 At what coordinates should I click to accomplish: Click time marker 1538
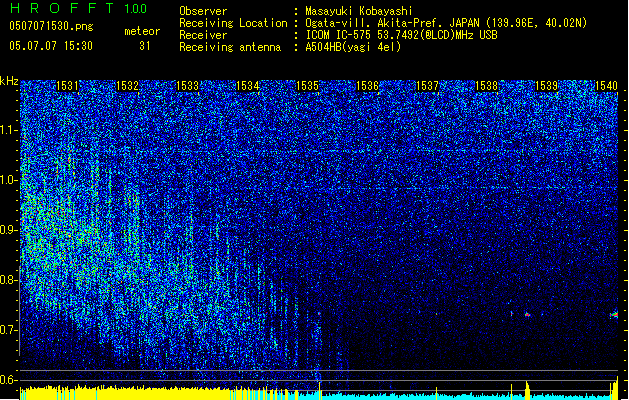(x=487, y=86)
